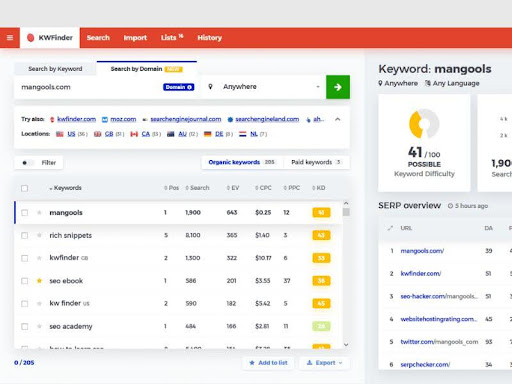Switch to Search by Domain tab
This screenshot has height=384, width=512.
(x=147, y=69)
